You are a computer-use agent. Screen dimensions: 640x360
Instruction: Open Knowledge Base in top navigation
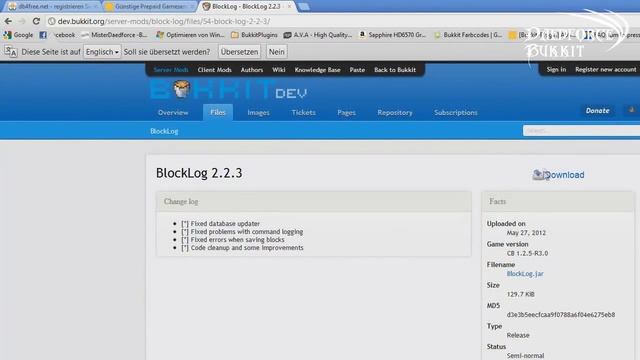point(318,70)
